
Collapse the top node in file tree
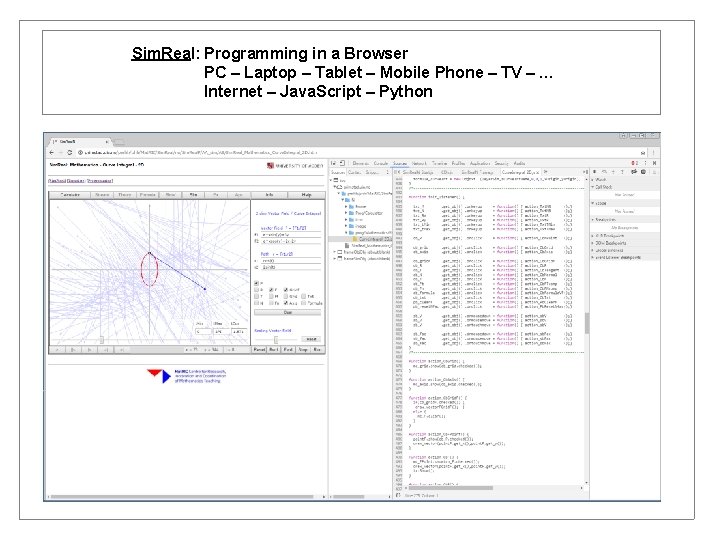(332, 180)
